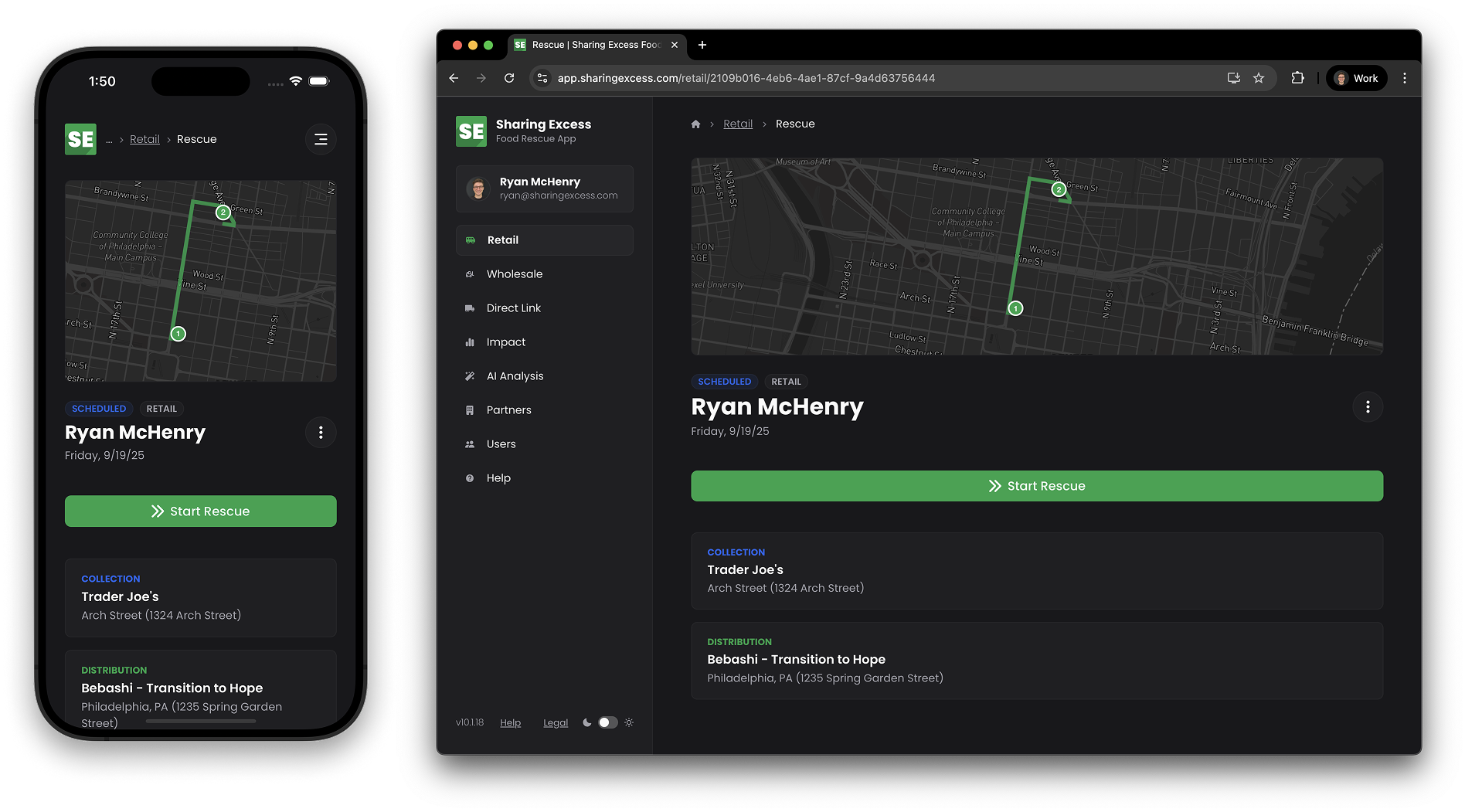Click the SE logo in the mobile header
Viewport: 1465px width, 812px height.
80,140
